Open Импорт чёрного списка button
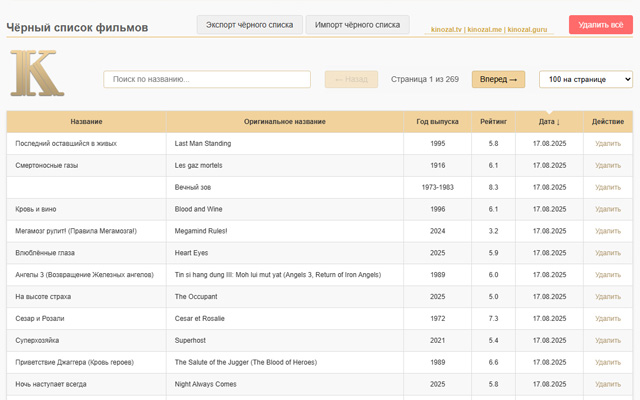This screenshot has height=400, width=640. [358, 25]
